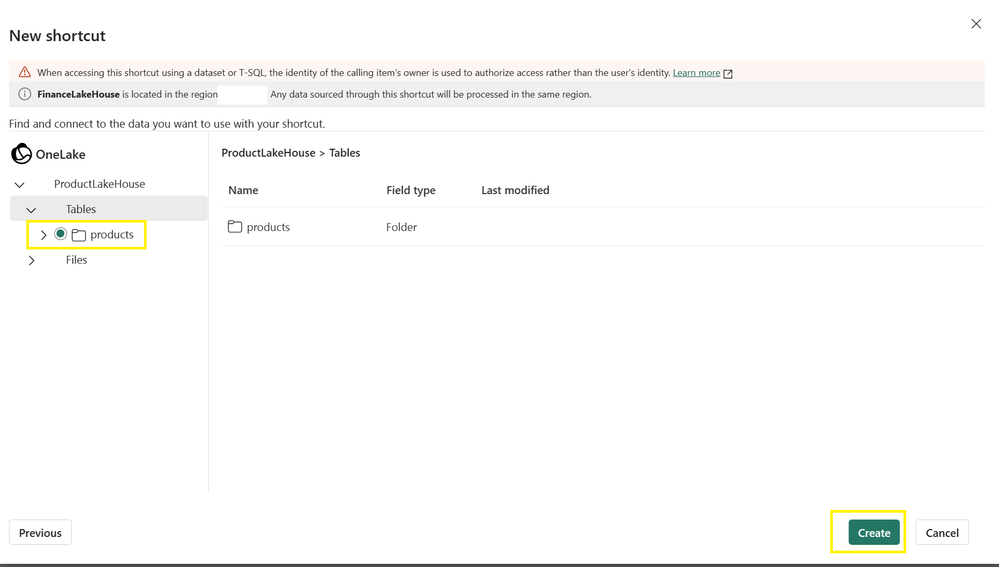The height and width of the screenshot is (567, 999).
Task: Click the Field type column header
Action: (411, 190)
